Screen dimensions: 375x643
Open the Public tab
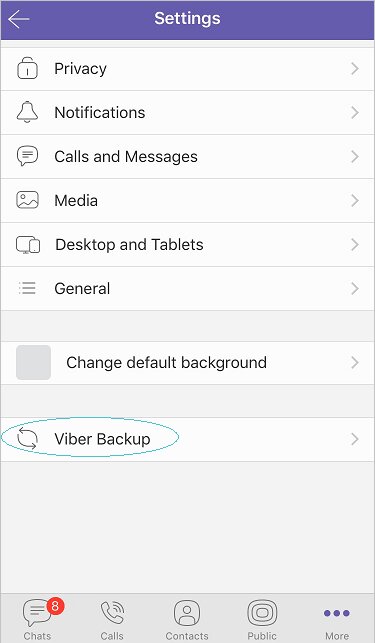262,619
